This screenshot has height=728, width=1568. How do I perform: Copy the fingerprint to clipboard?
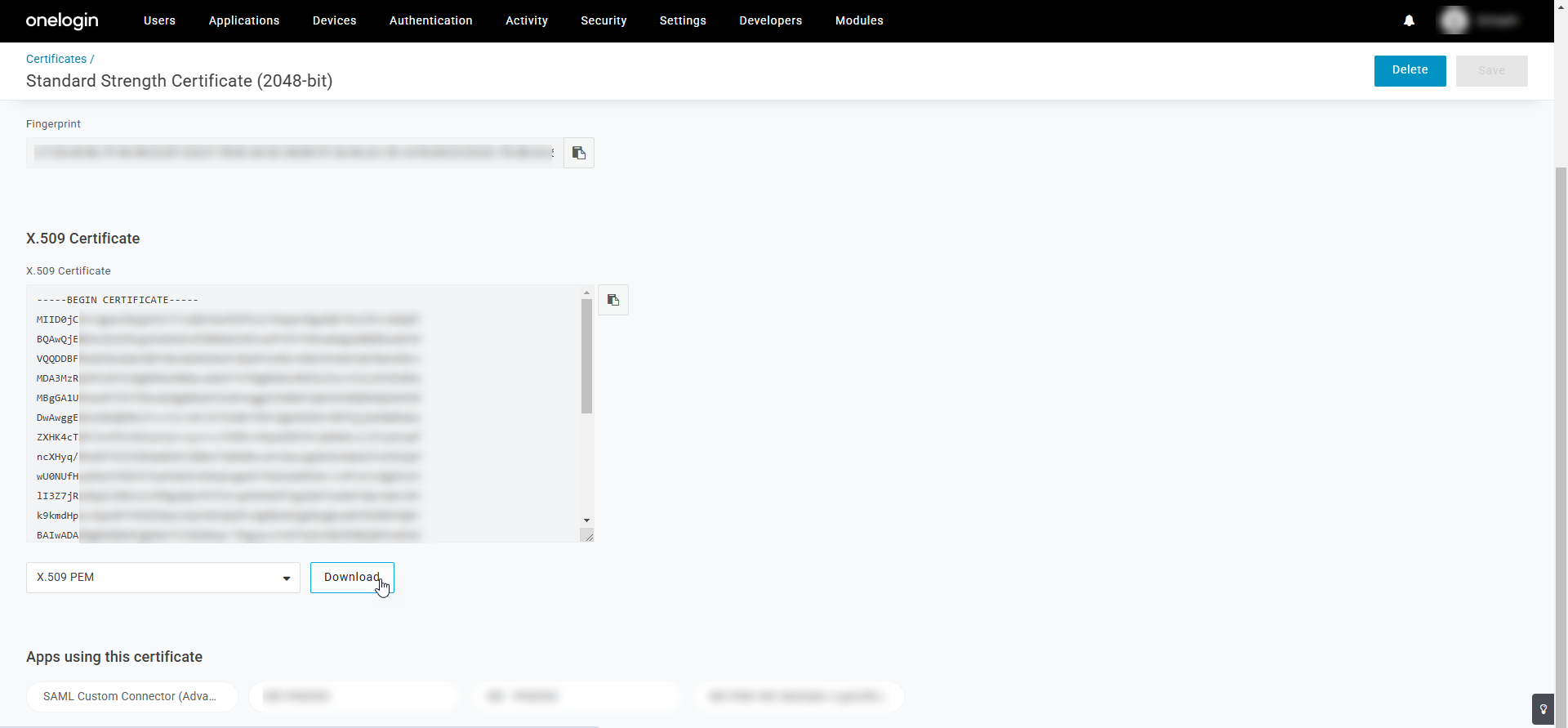pyautogui.click(x=579, y=153)
